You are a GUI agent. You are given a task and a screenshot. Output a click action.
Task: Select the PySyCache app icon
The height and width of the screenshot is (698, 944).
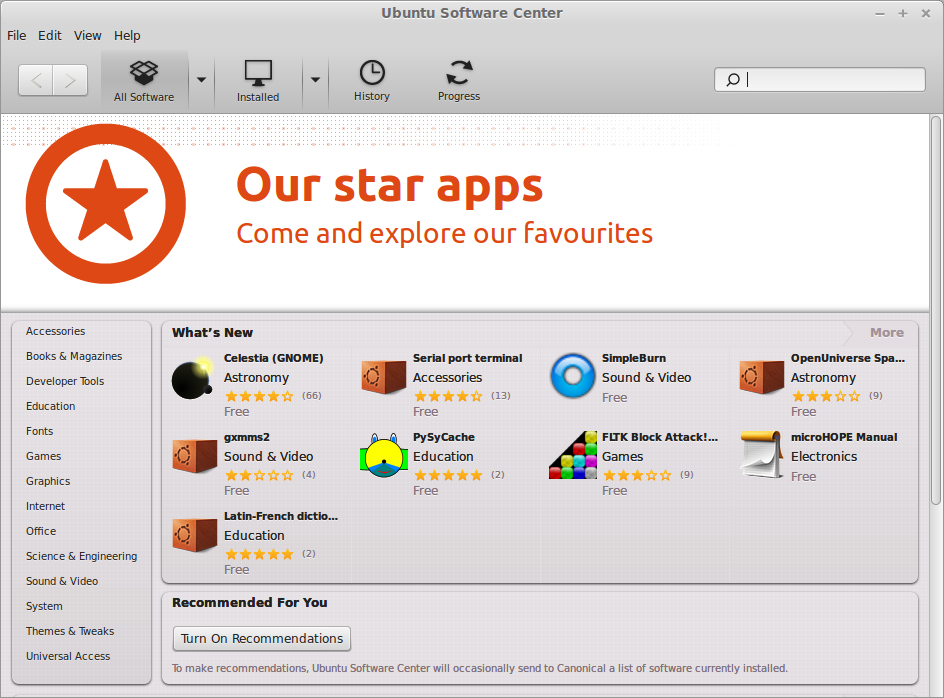tap(383, 456)
